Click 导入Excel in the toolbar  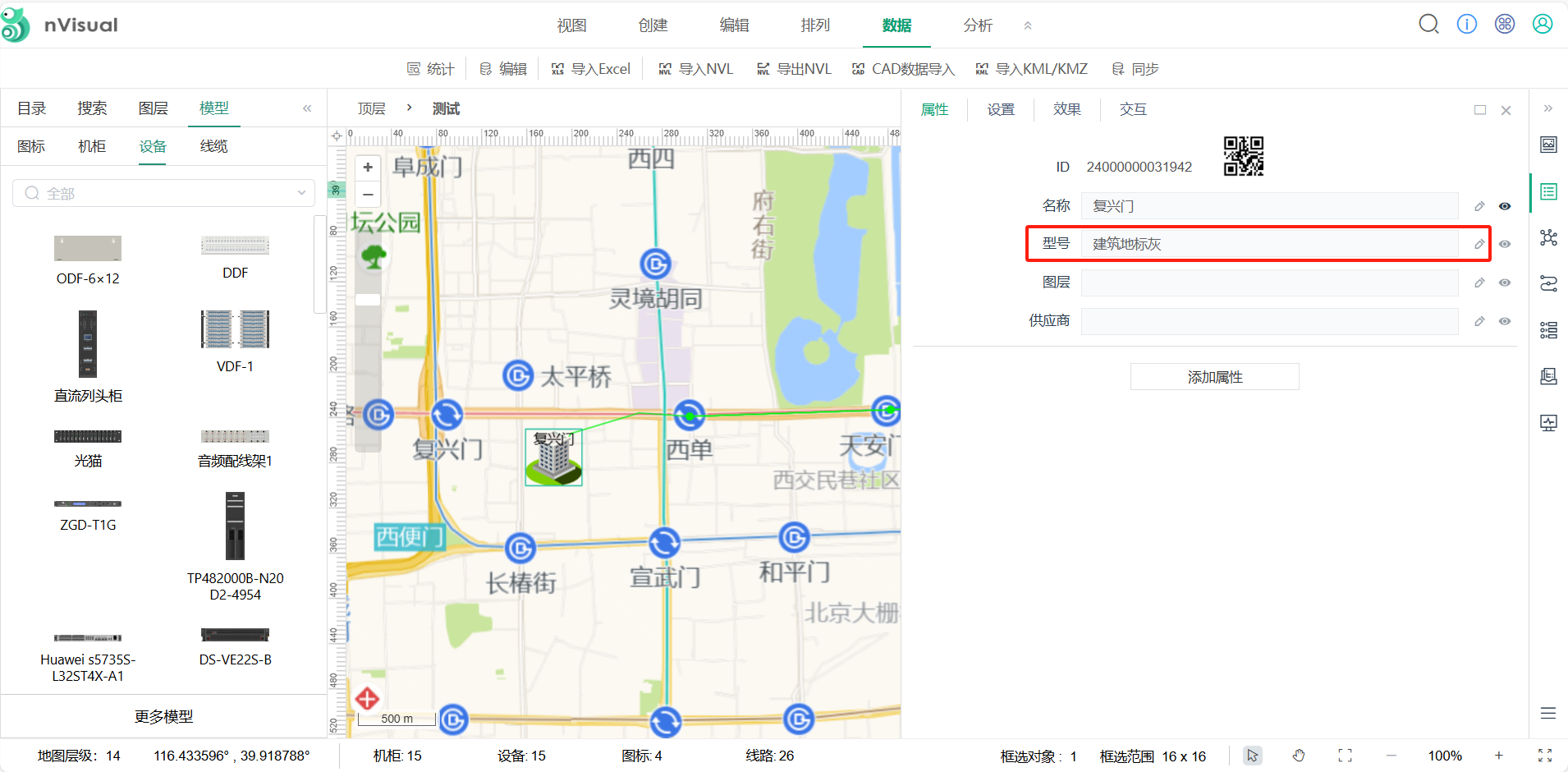(x=590, y=69)
